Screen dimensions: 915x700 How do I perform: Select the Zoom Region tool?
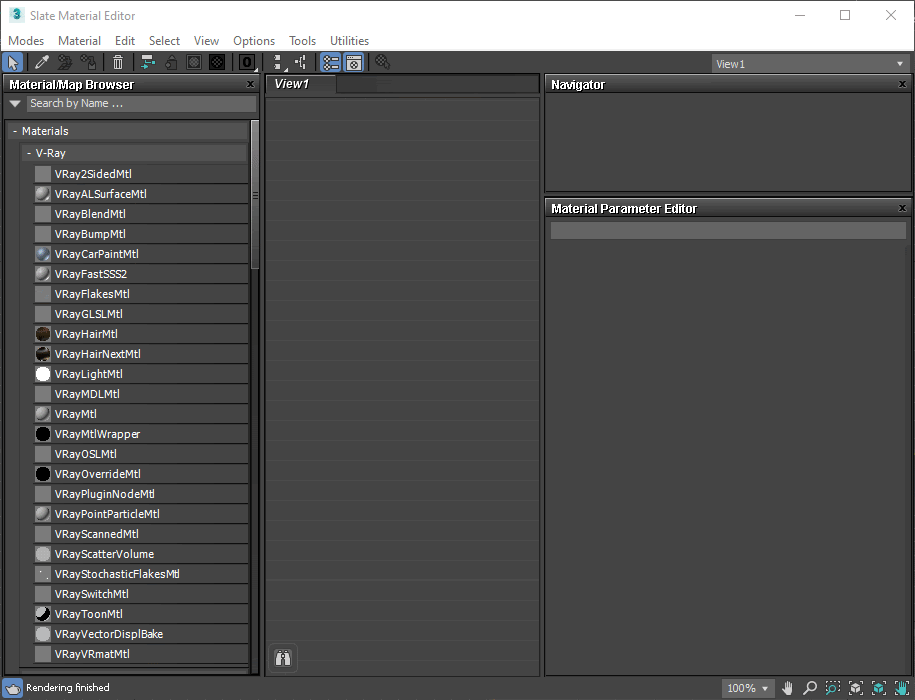(832, 688)
